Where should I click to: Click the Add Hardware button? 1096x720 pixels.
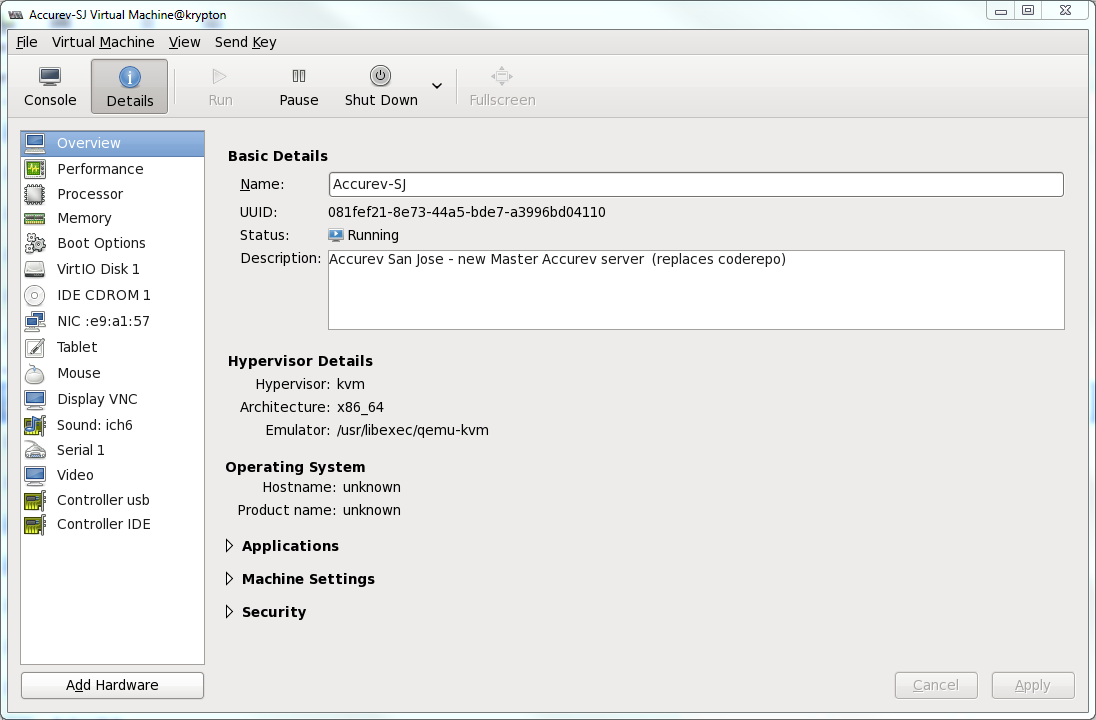point(113,685)
